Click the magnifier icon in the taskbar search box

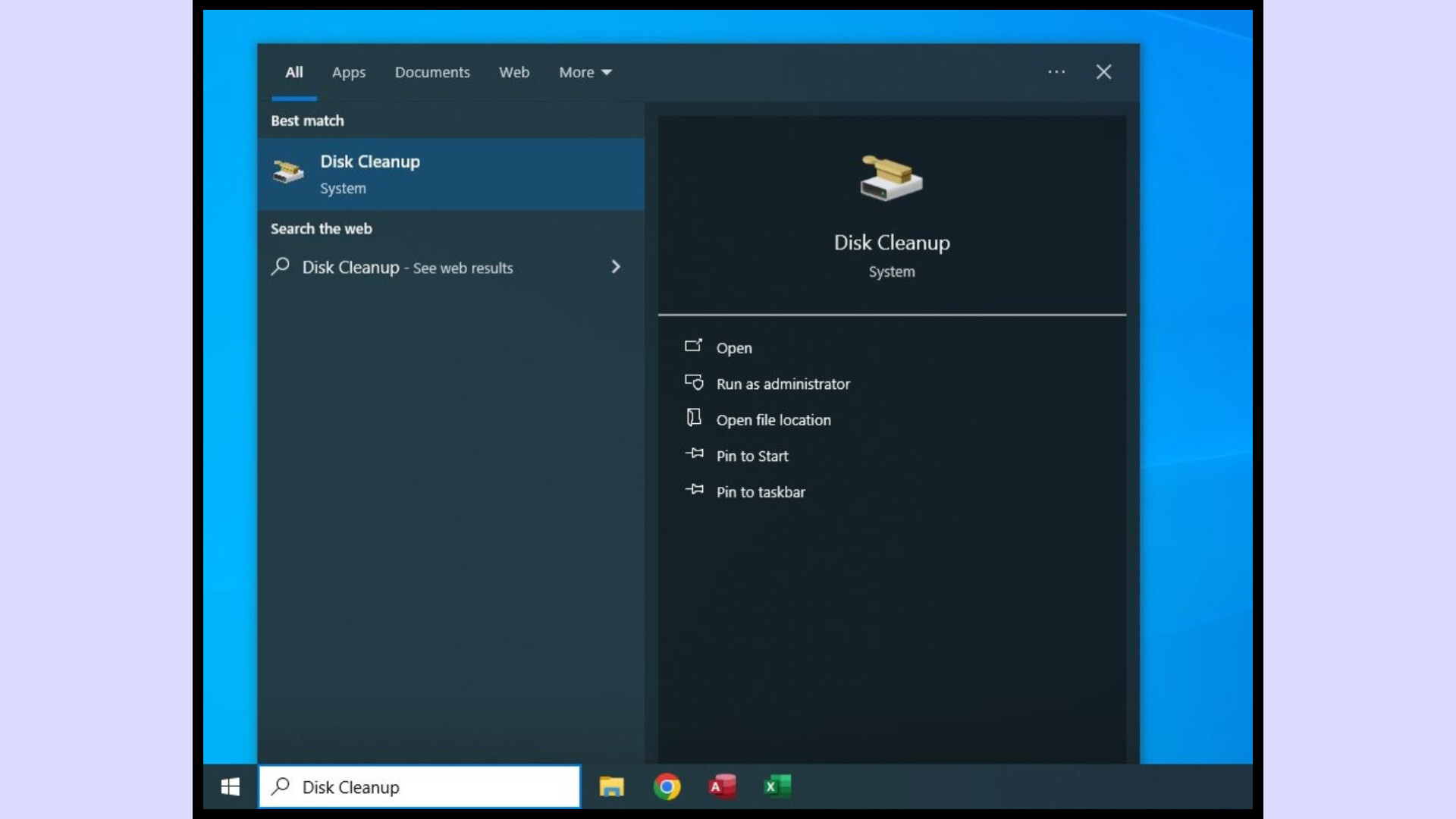click(x=281, y=786)
